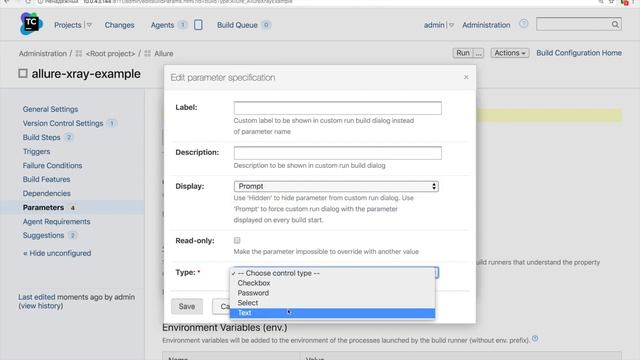
Task: Toggle the Read-only checkbox
Action: pyautogui.click(x=237, y=240)
